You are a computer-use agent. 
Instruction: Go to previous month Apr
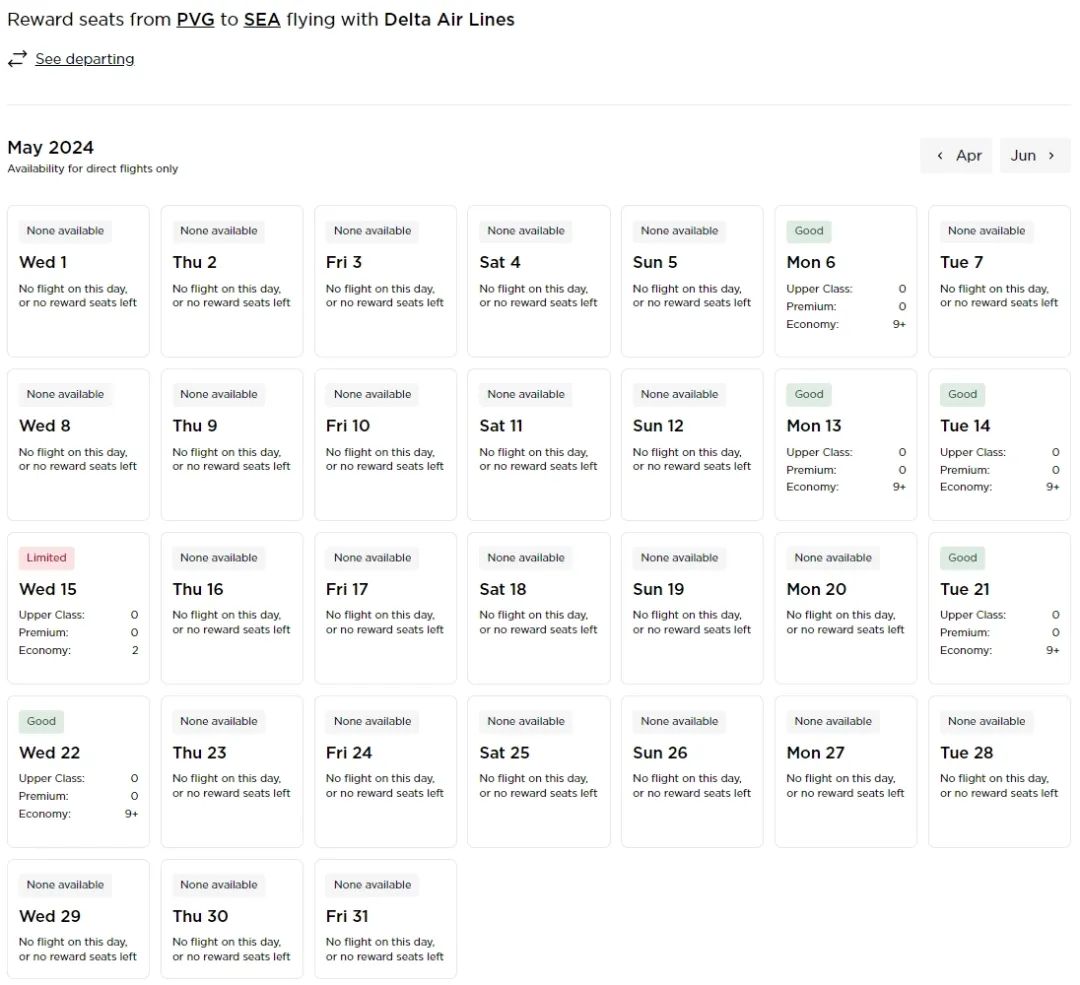tap(956, 155)
